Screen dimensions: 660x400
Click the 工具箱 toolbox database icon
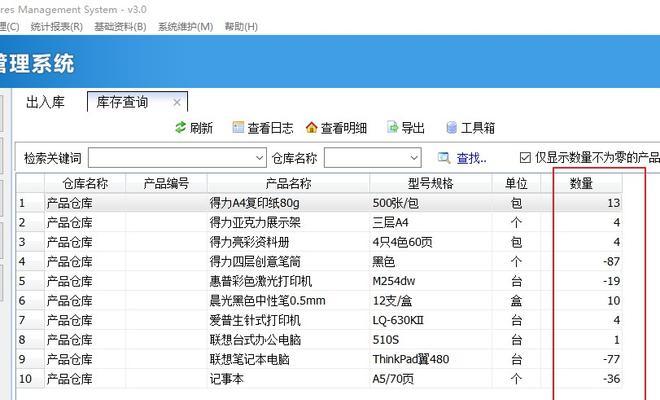(452, 127)
